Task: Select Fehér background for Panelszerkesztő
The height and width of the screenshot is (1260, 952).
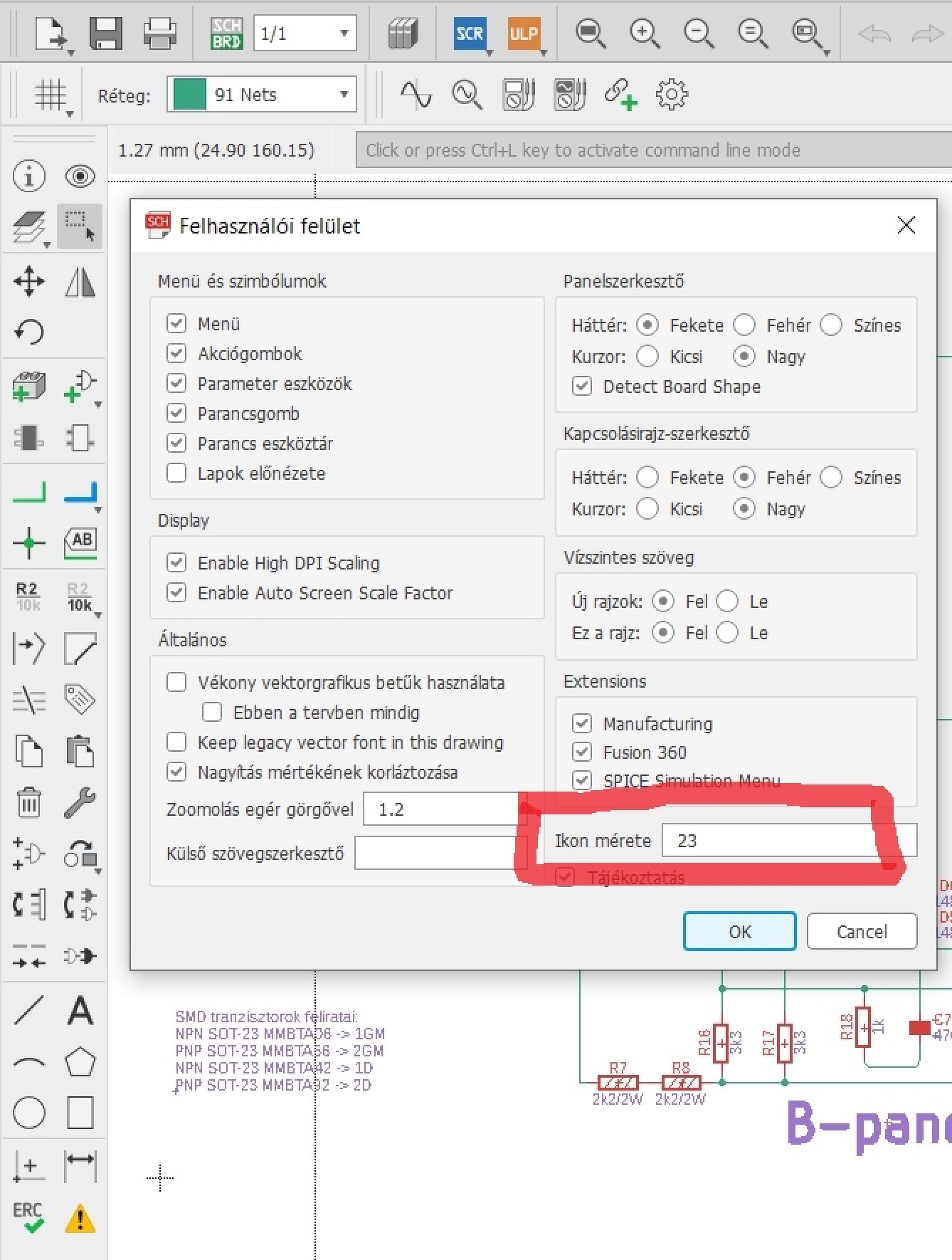Action: point(744,325)
